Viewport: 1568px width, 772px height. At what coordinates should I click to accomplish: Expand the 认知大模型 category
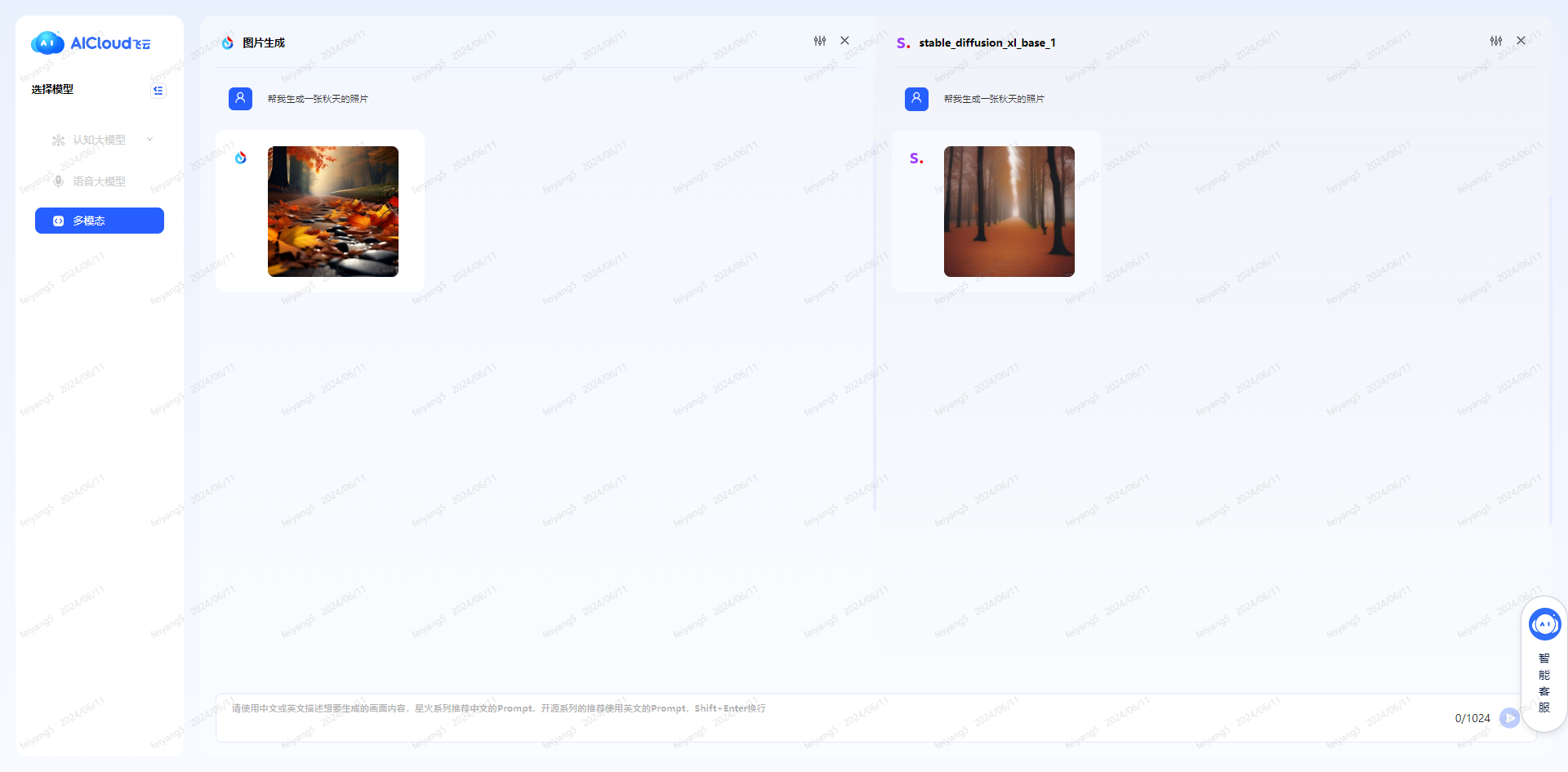(99, 140)
